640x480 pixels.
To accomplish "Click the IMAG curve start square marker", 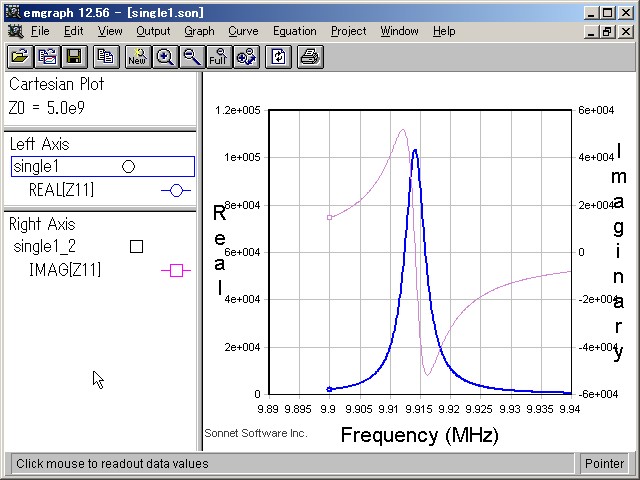I will click(x=329, y=218).
